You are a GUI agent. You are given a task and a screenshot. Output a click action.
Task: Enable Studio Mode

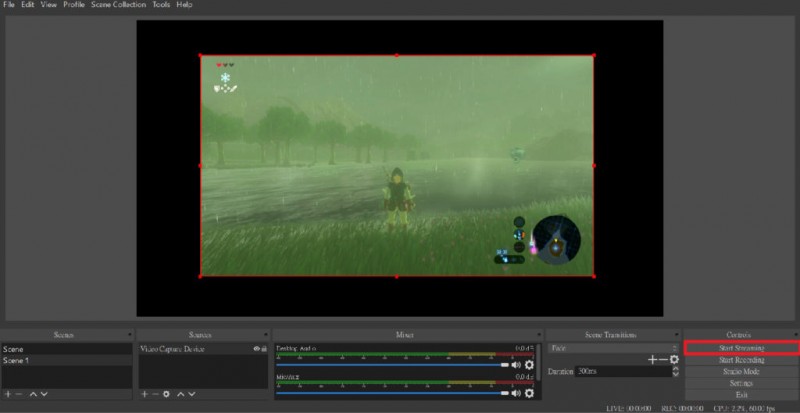coord(741,372)
